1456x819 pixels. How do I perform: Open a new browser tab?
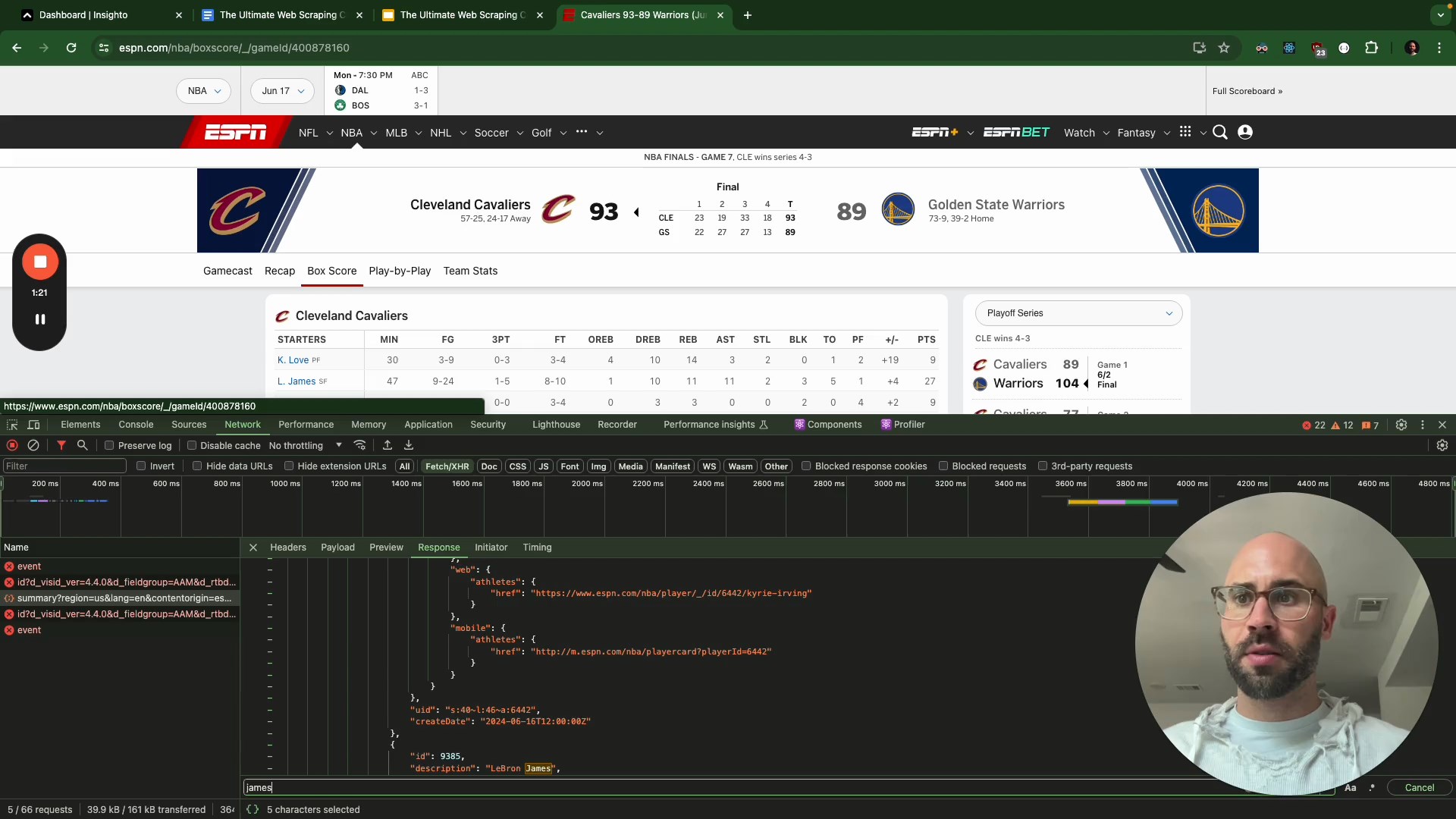coord(748,15)
